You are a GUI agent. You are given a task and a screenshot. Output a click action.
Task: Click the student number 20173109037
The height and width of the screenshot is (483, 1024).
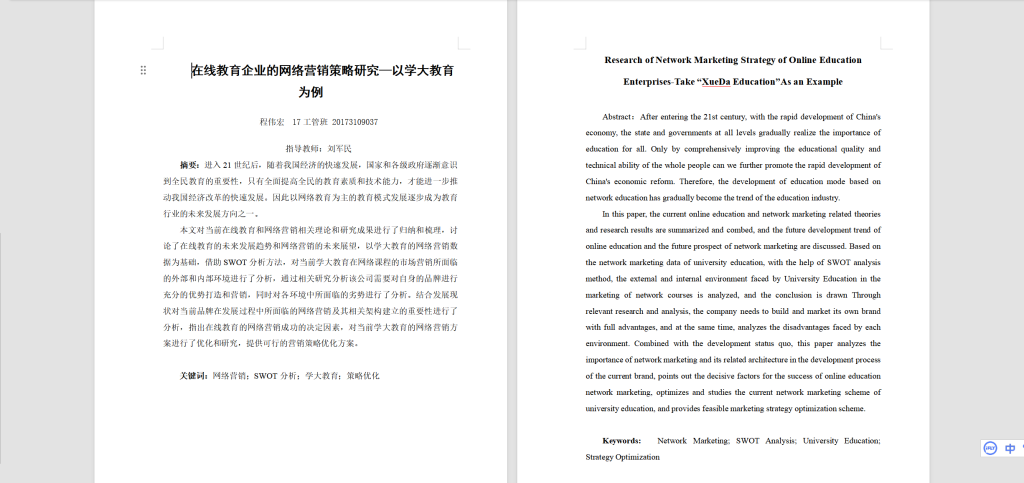tap(355, 122)
